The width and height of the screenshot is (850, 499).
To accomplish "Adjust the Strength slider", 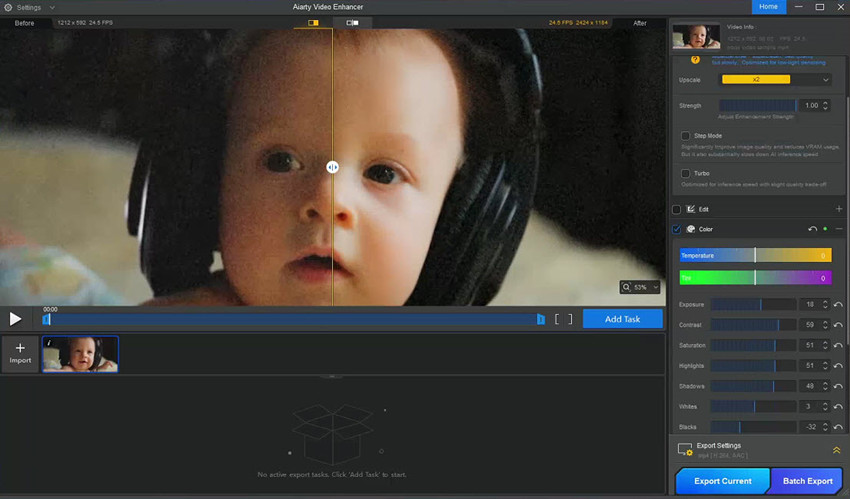I will click(758, 106).
